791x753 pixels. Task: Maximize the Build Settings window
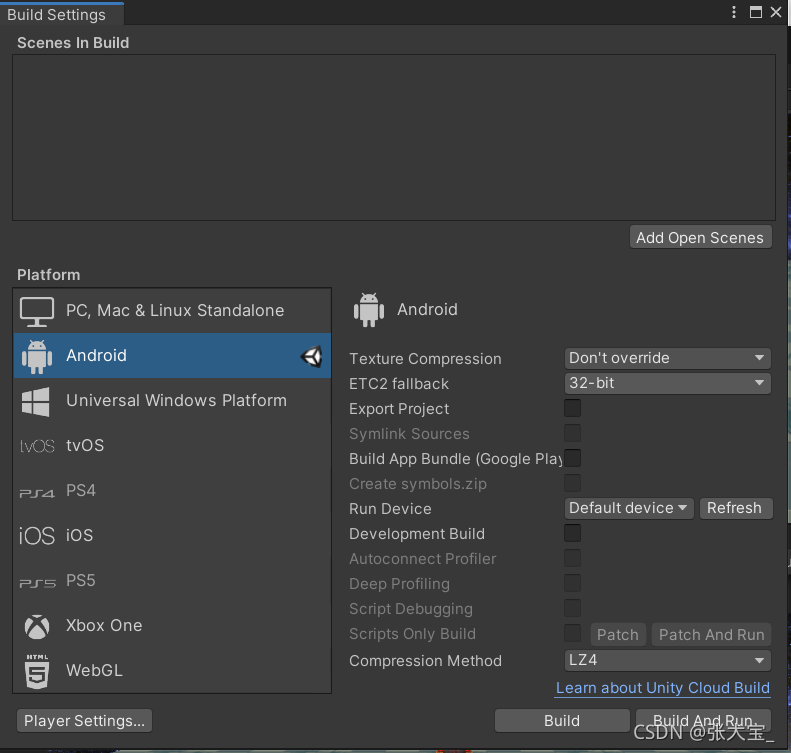pos(756,12)
